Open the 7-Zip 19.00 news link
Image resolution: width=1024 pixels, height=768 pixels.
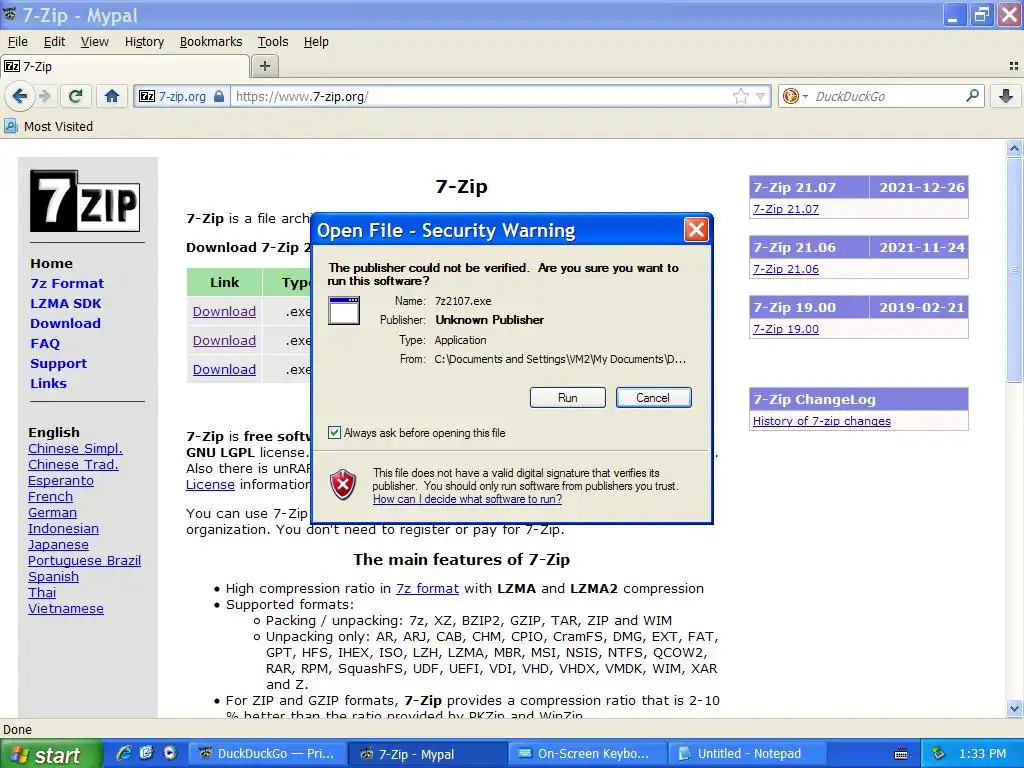(786, 329)
